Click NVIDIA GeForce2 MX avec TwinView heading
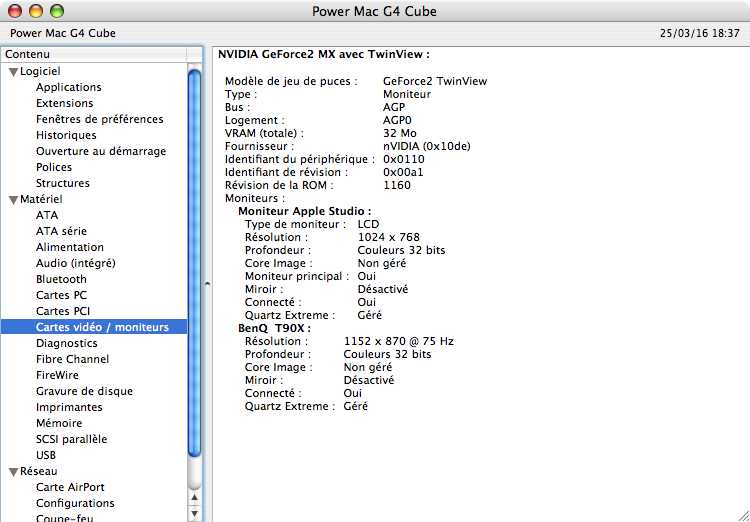750x522 pixels. (324, 55)
